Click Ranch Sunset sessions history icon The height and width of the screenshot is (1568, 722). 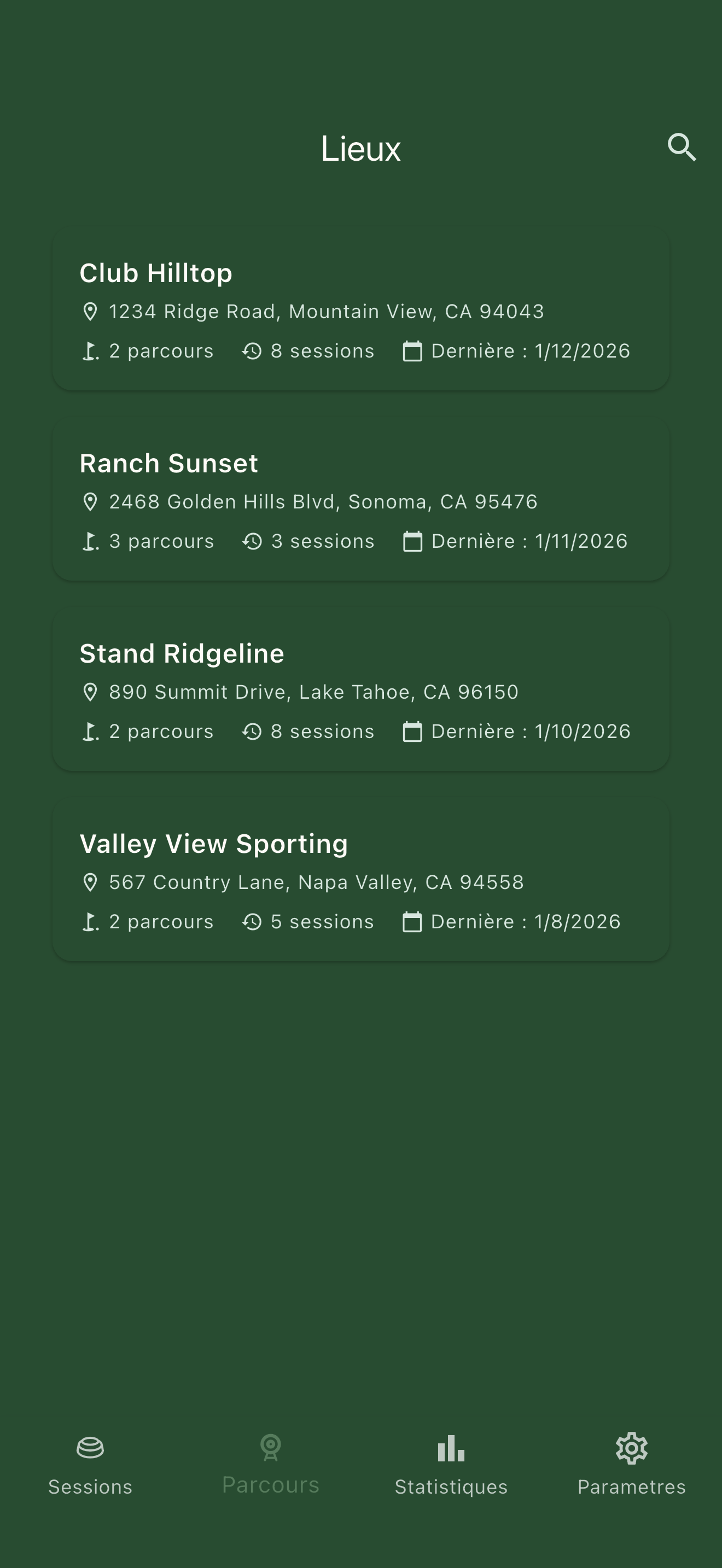(252, 541)
